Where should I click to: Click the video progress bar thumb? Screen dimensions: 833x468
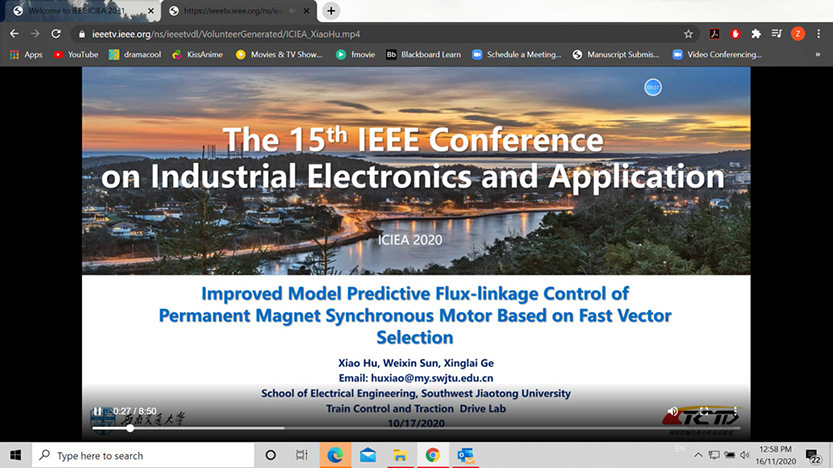(x=130, y=428)
